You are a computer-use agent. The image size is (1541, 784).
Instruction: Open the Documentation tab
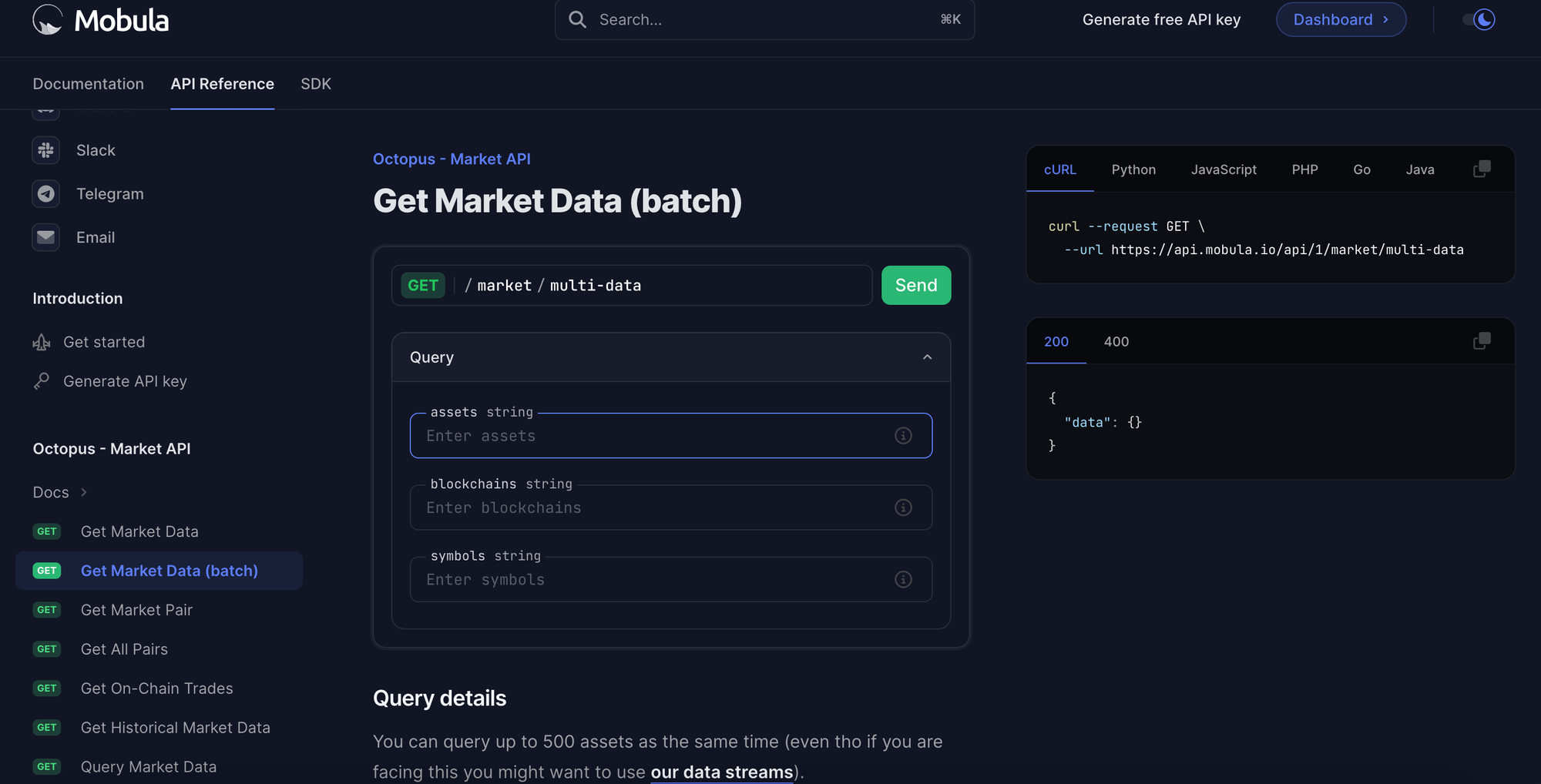(89, 84)
